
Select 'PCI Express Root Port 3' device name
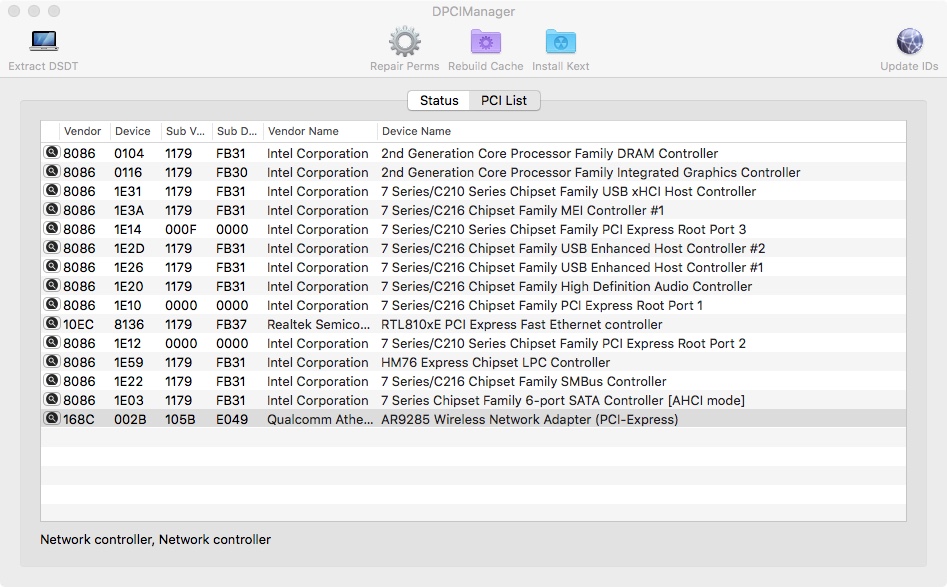pos(563,229)
